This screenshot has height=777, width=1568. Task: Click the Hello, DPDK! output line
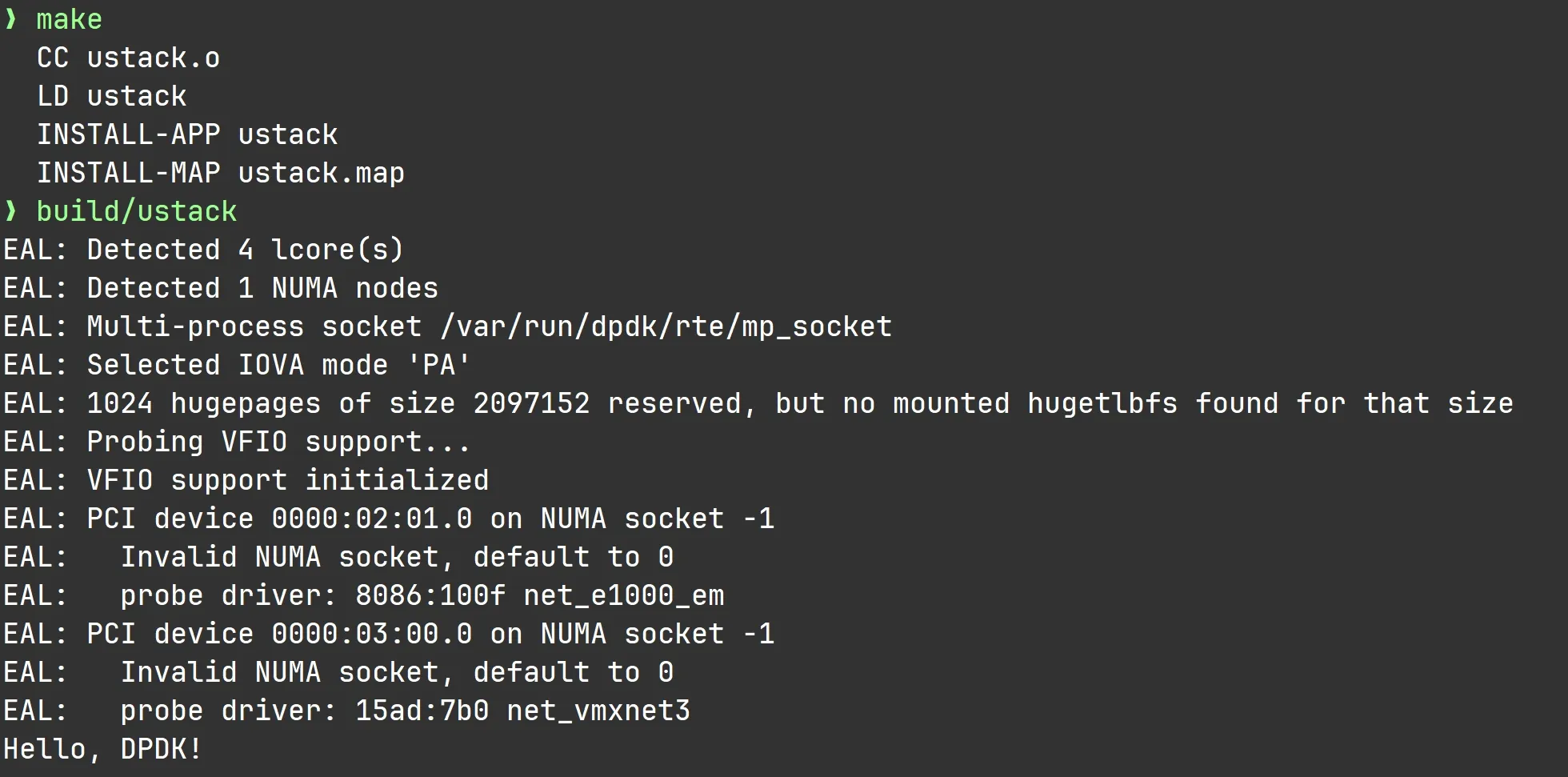(x=102, y=749)
